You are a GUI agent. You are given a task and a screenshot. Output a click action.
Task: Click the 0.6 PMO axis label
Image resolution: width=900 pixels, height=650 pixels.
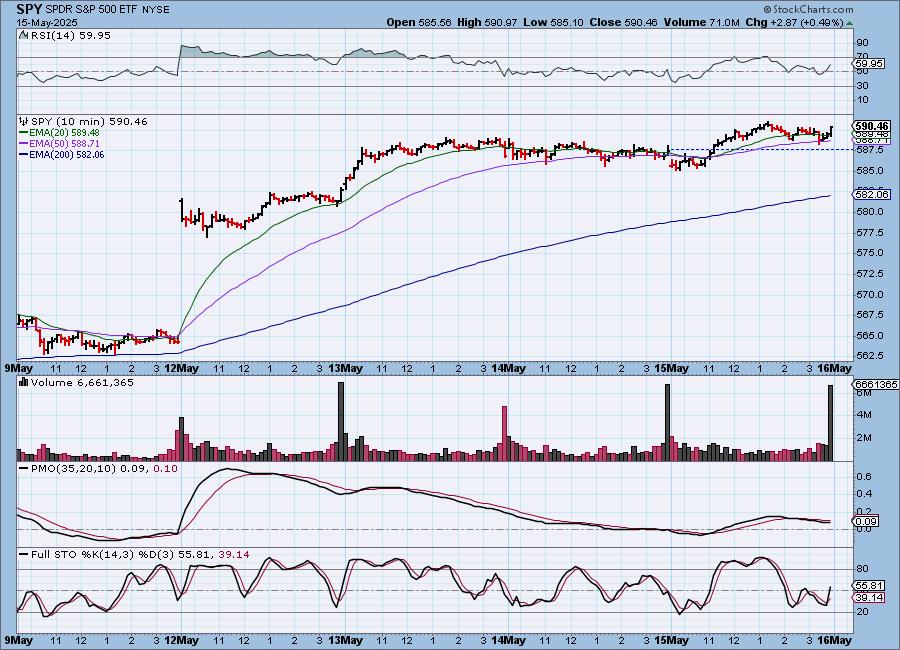tap(864, 477)
